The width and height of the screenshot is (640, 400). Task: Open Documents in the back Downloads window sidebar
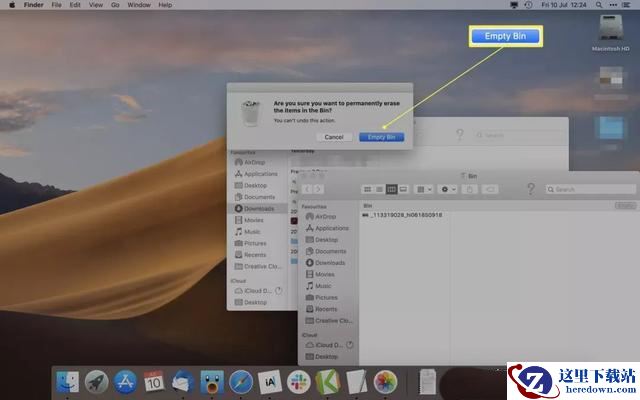[255, 197]
